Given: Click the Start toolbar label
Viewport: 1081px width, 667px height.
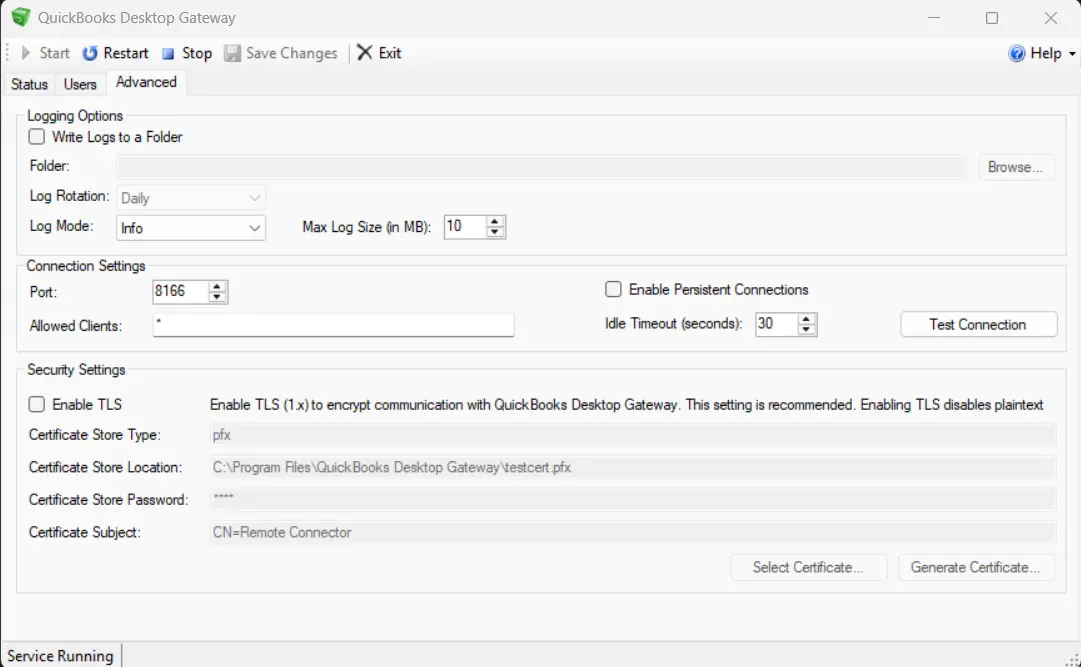Looking at the screenshot, I should point(54,53).
